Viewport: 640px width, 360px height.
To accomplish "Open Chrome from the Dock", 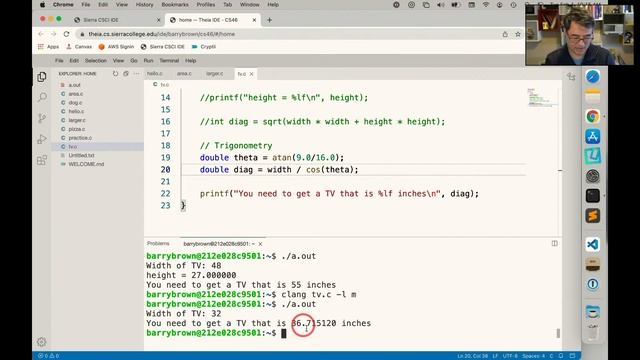I will [x=593, y=116].
